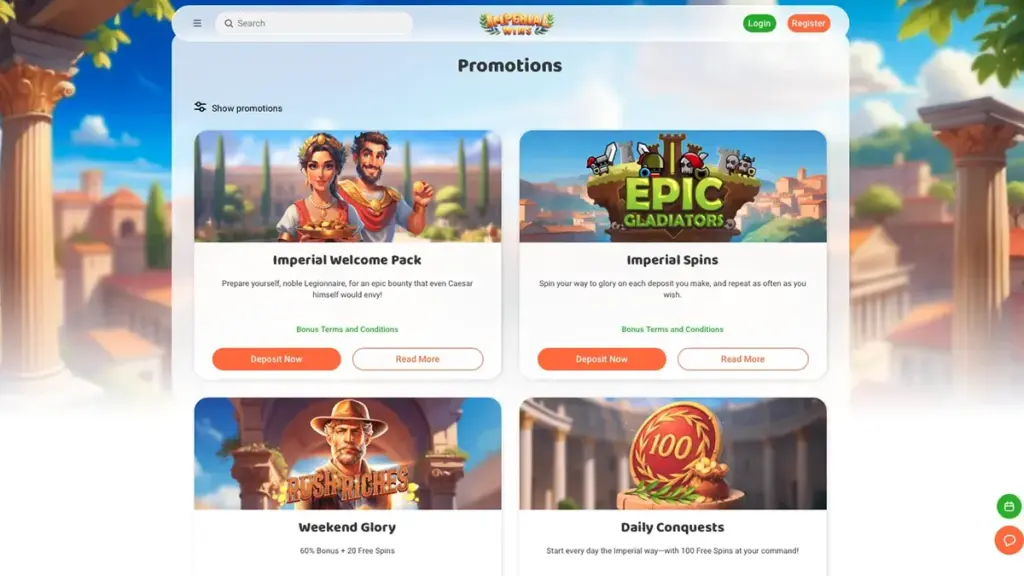Open the hamburger menu icon

(x=197, y=24)
